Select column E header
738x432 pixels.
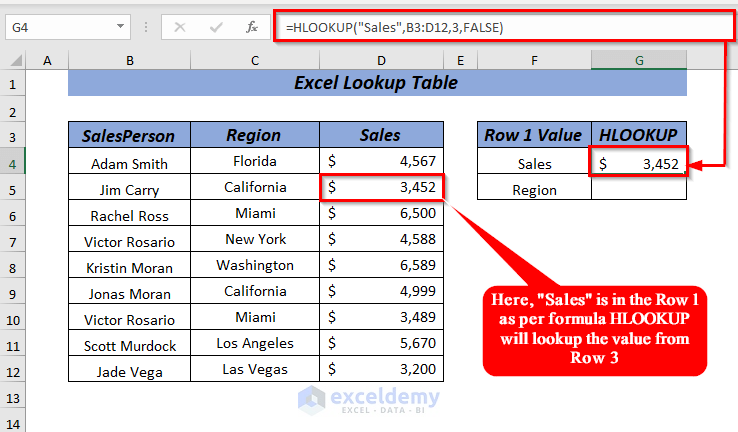pos(460,61)
